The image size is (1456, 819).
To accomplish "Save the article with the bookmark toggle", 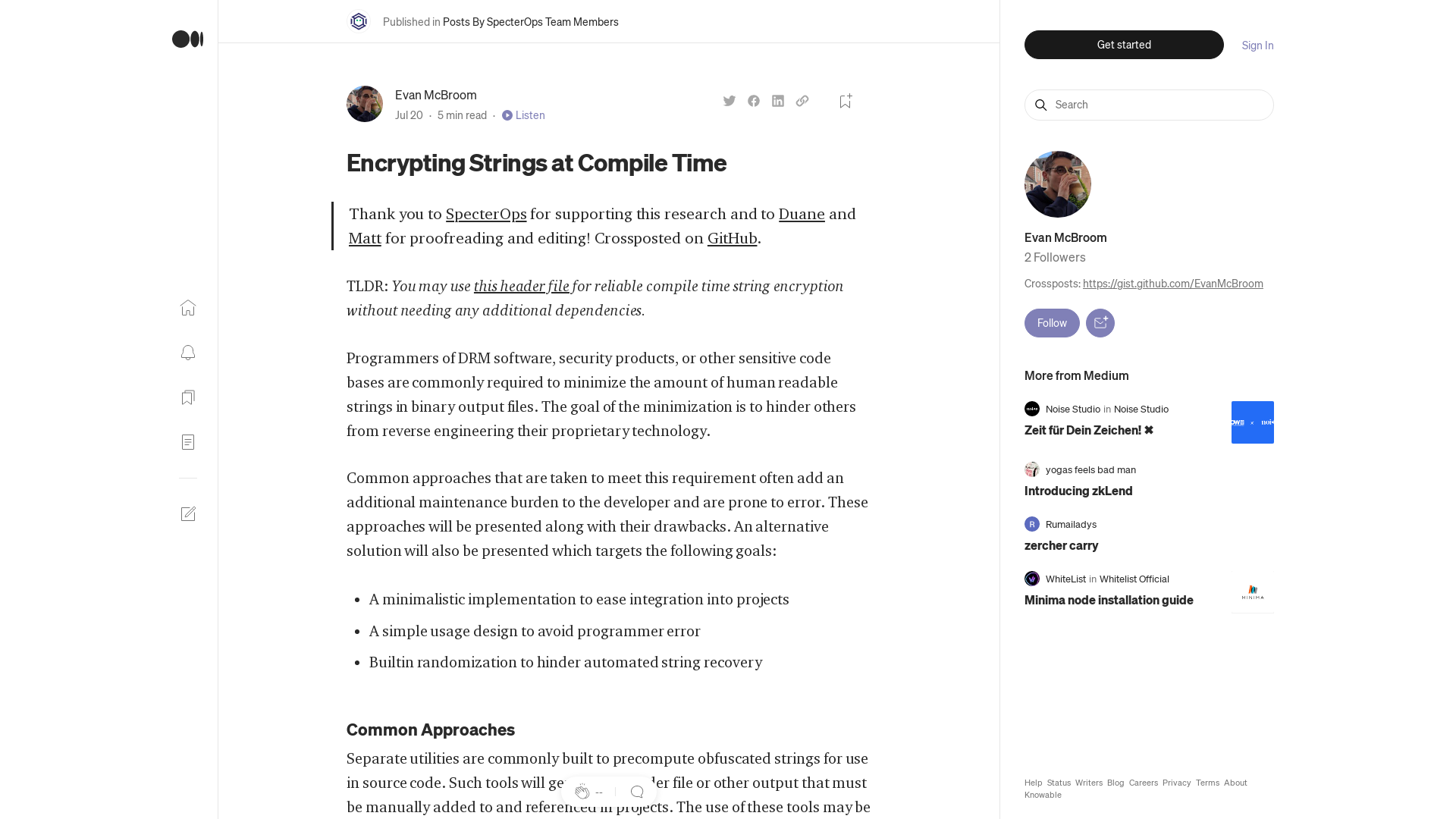I will tap(845, 100).
